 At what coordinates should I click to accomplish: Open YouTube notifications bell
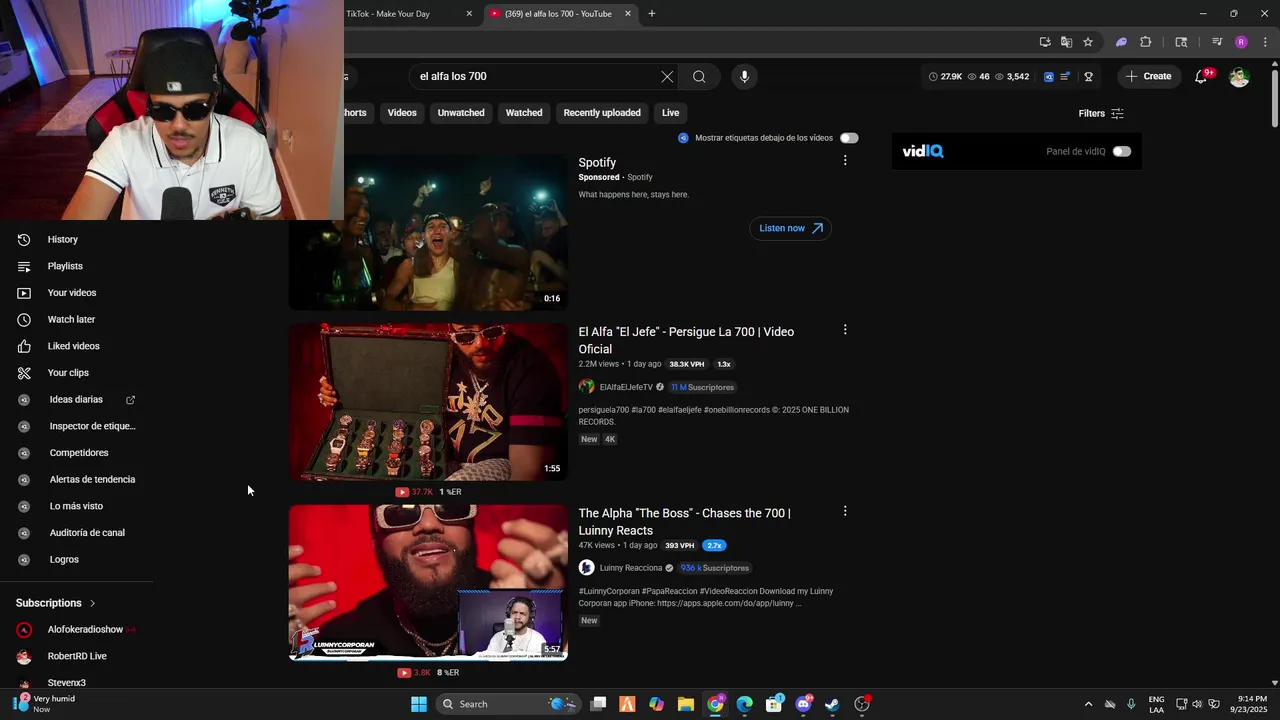(1201, 76)
